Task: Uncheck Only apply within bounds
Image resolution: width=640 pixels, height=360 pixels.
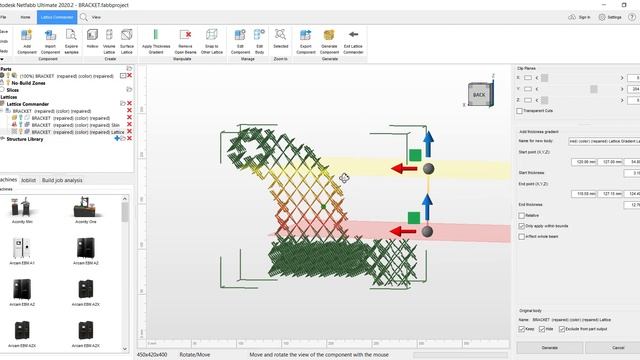Action: (x=521, y=226)
